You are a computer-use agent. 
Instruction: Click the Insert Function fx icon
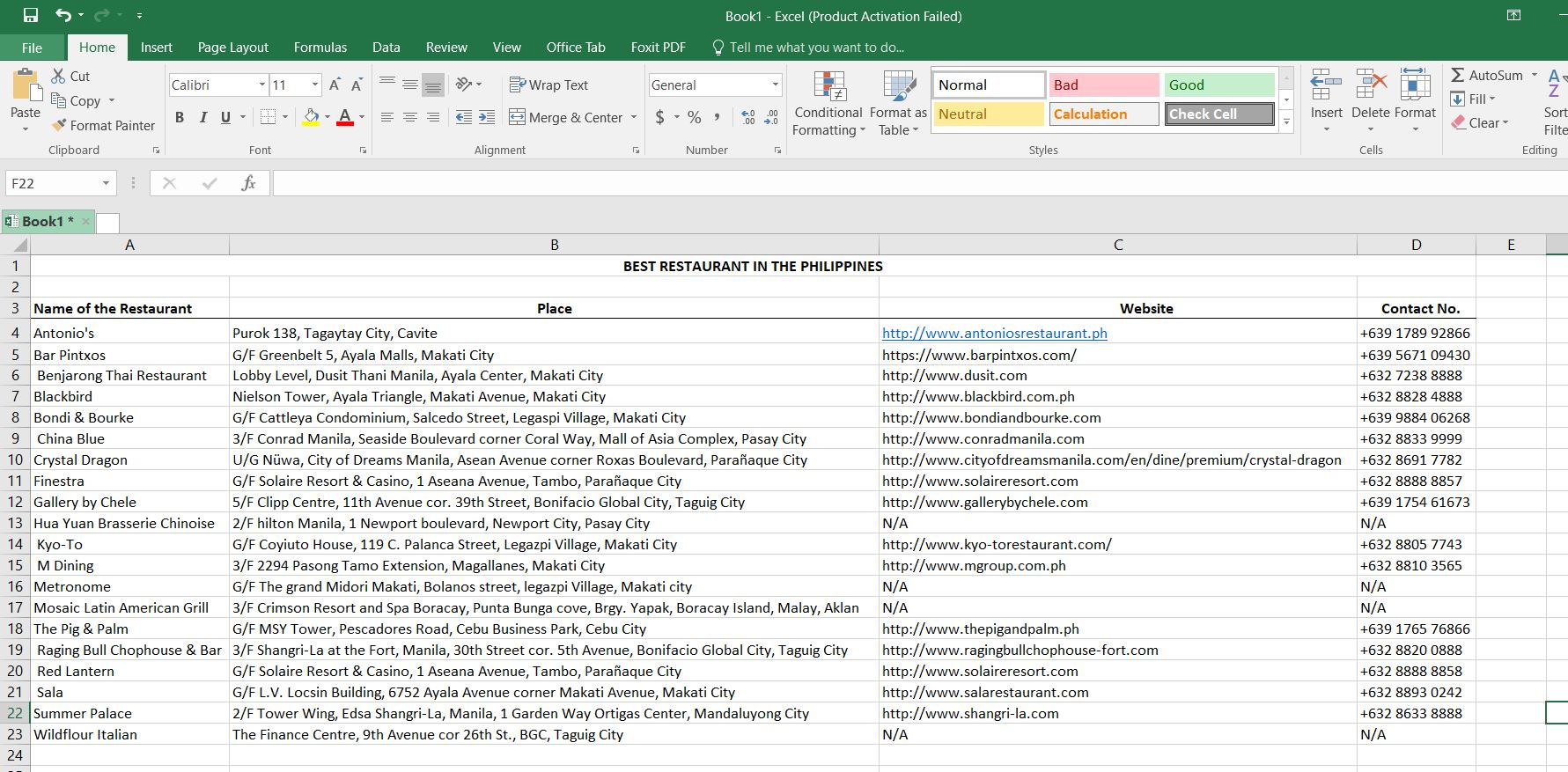tap(248, 183)
